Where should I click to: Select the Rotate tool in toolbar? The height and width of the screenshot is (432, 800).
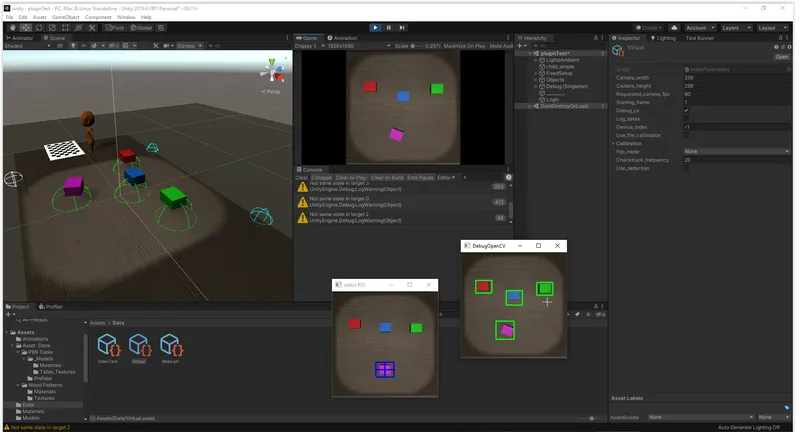click(39, 28)
